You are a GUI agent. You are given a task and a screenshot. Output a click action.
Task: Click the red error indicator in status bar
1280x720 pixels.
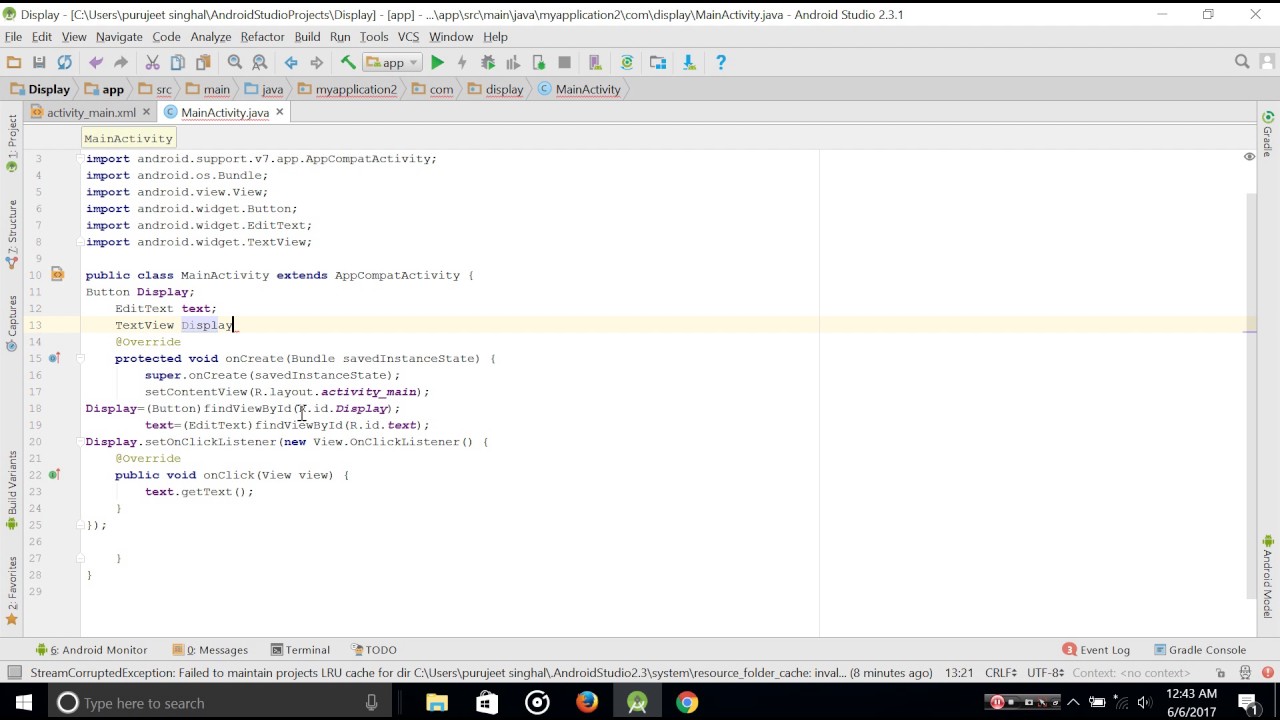click(1269, 673)
